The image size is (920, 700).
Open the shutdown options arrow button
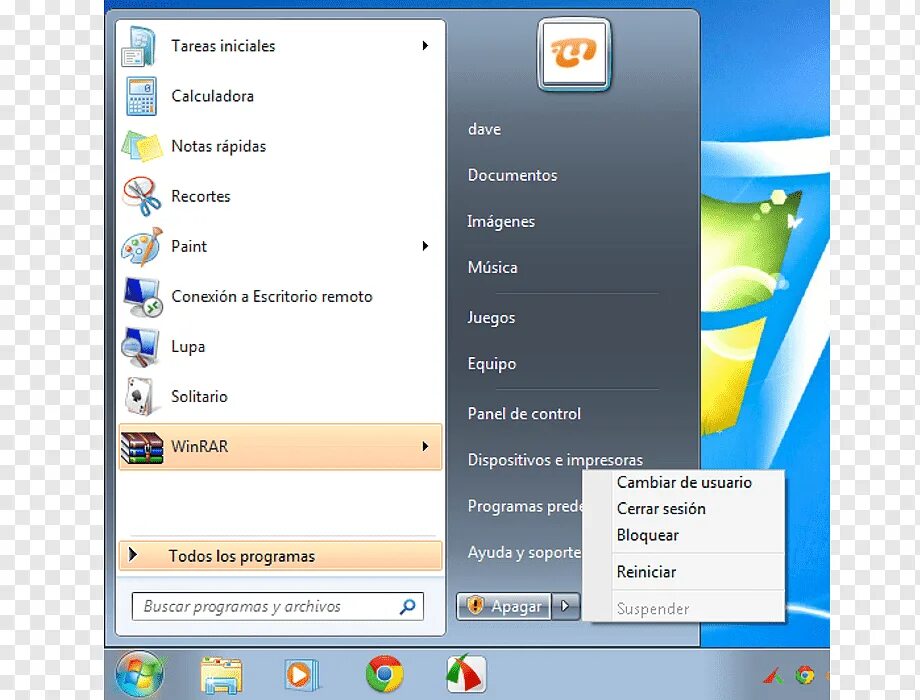(x=565, y=606)
